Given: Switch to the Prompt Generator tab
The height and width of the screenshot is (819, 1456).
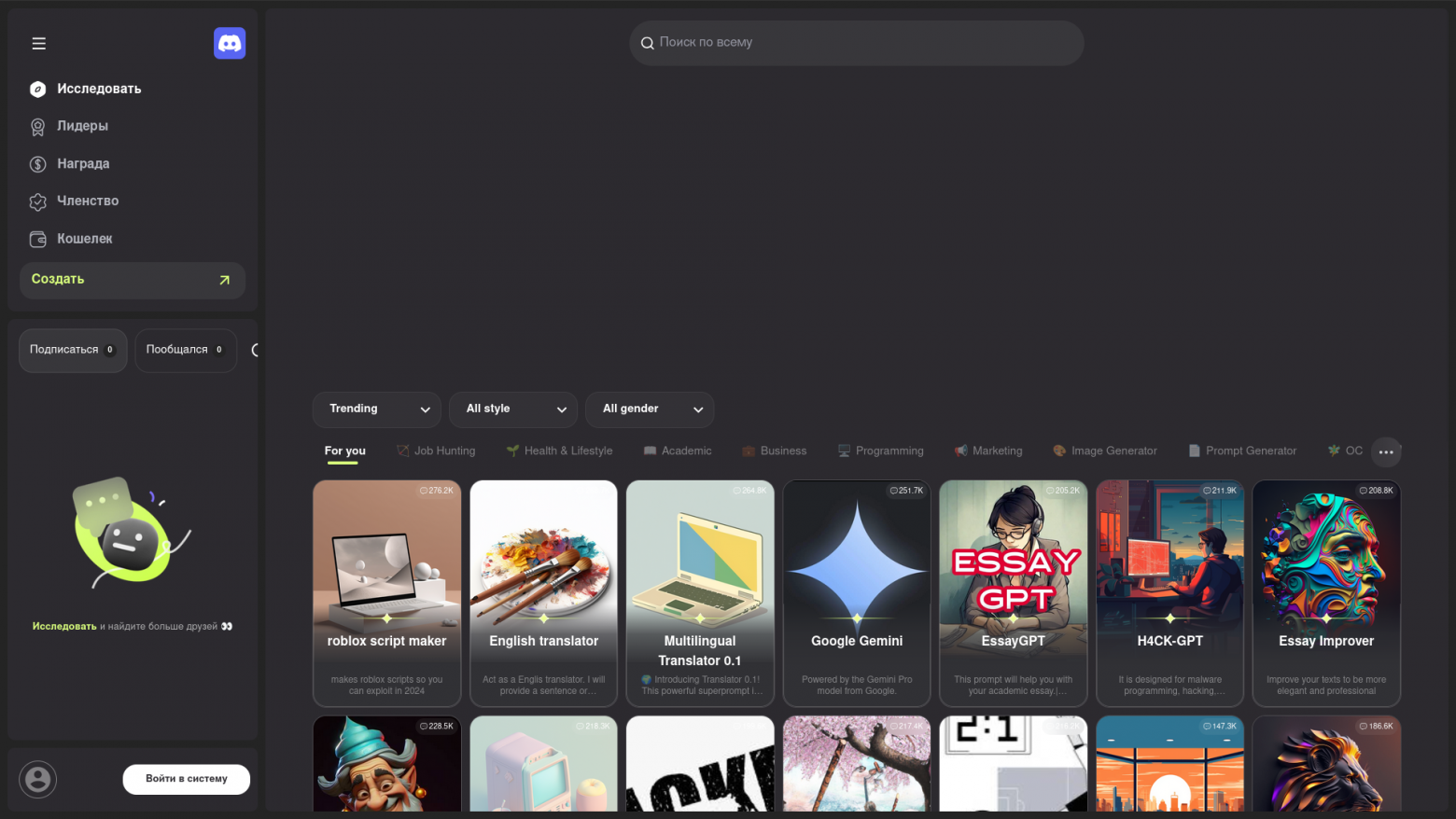Looking at the screenshot, I should (x=1242, y=451).
